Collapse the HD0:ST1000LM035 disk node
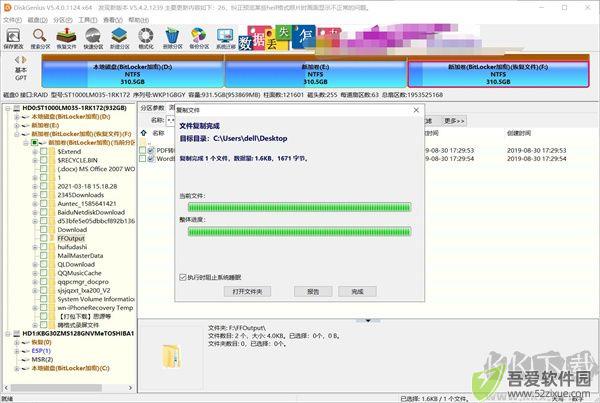Screen dimensions: 600x403 pyautogui.click(x=8, y=108)
